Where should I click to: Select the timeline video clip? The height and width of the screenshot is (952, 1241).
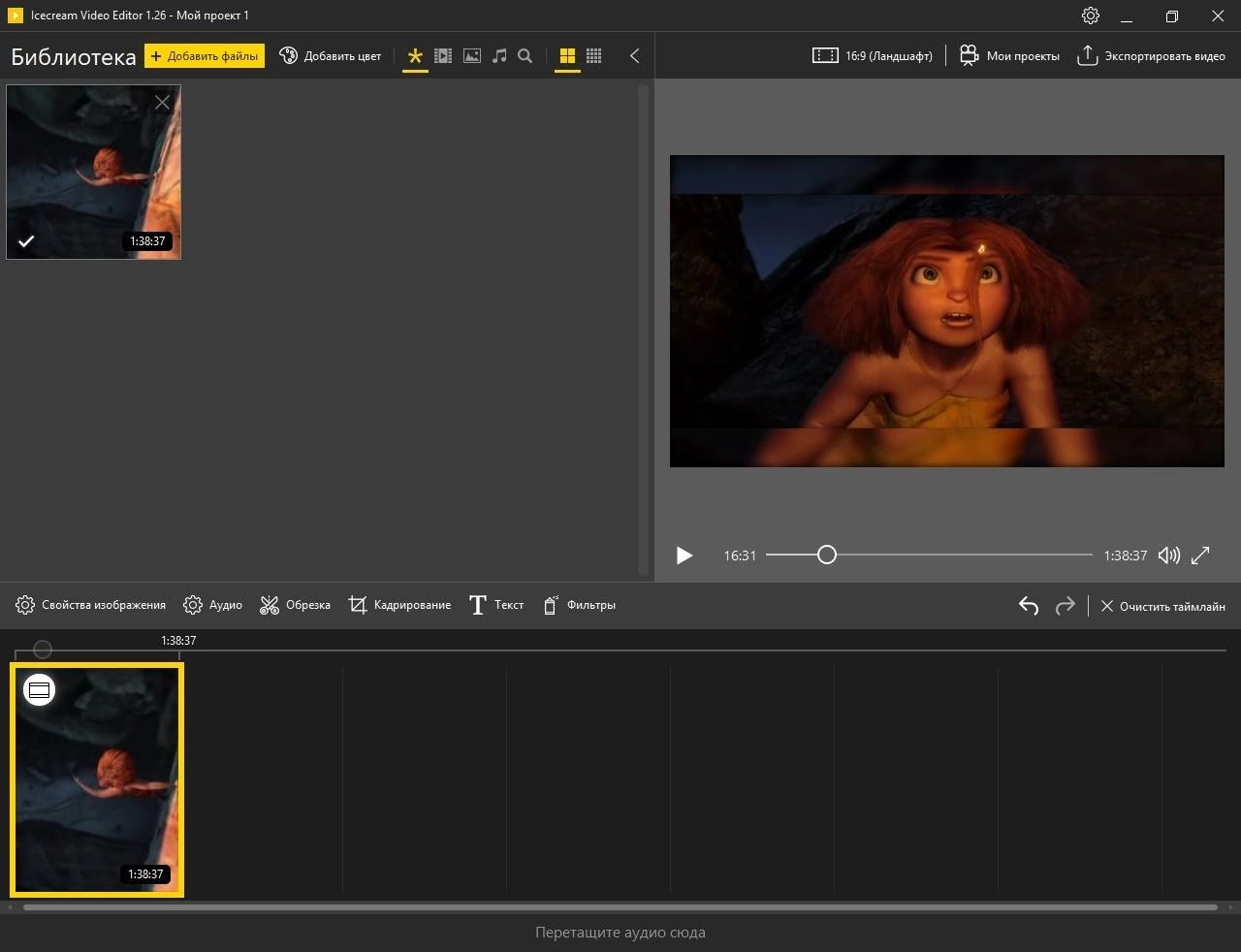coord(97,779)
